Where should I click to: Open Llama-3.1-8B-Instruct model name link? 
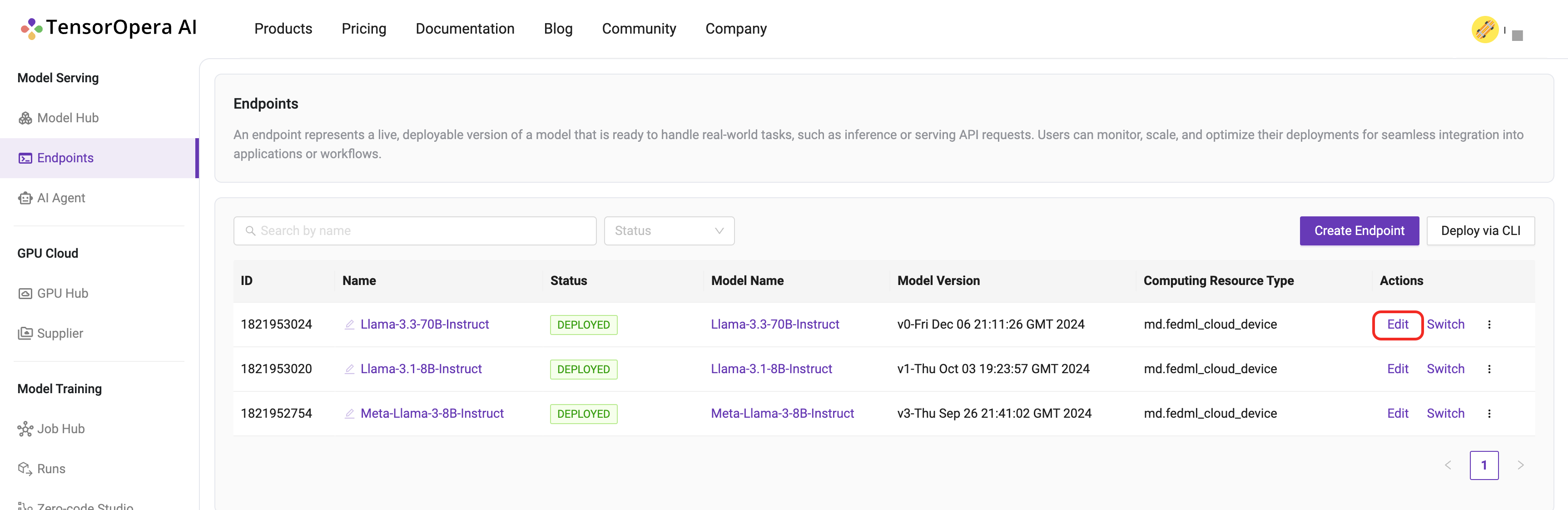[x=771, y=369]
